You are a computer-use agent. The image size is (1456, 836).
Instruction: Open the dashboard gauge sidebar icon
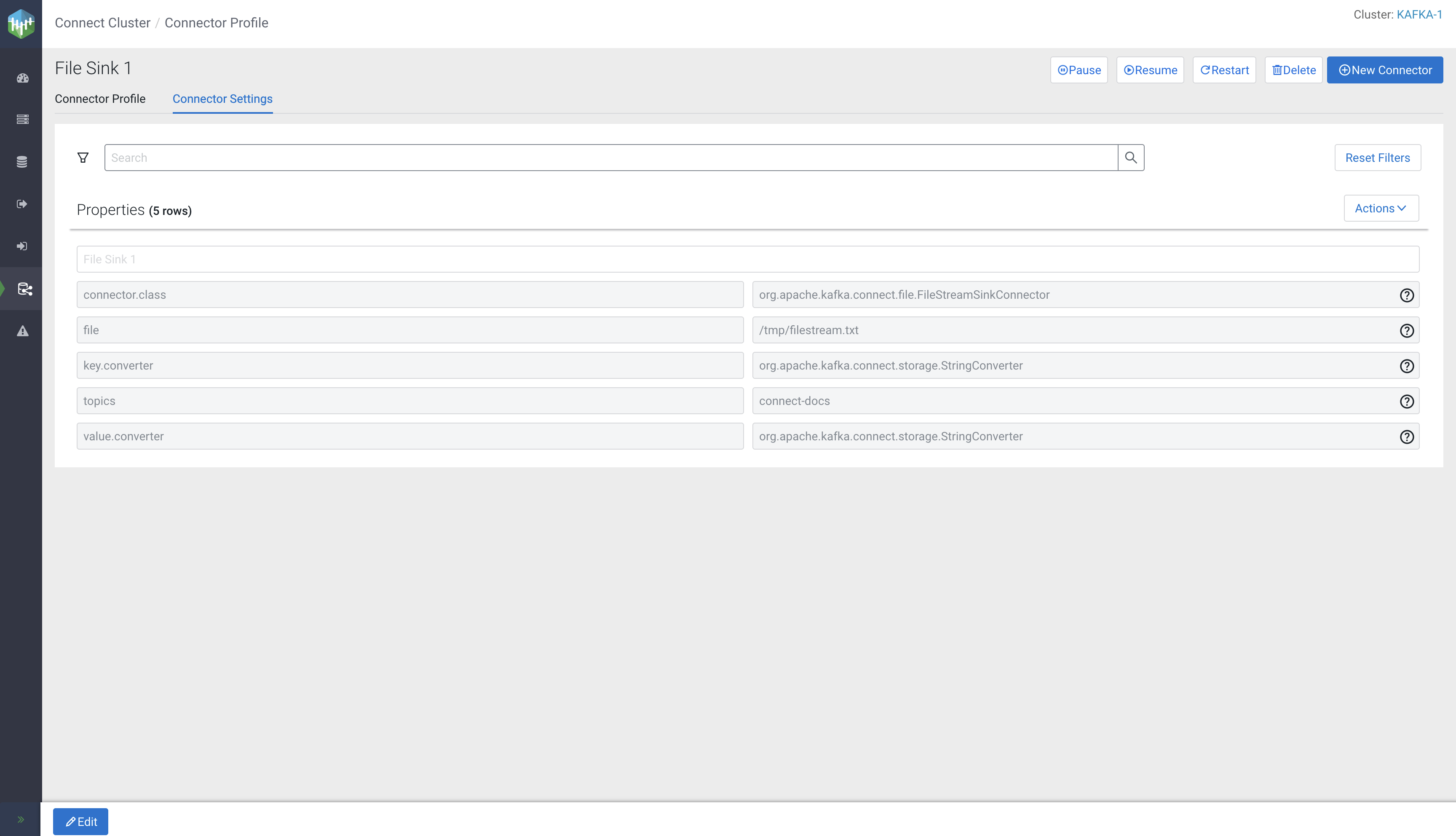22,78
